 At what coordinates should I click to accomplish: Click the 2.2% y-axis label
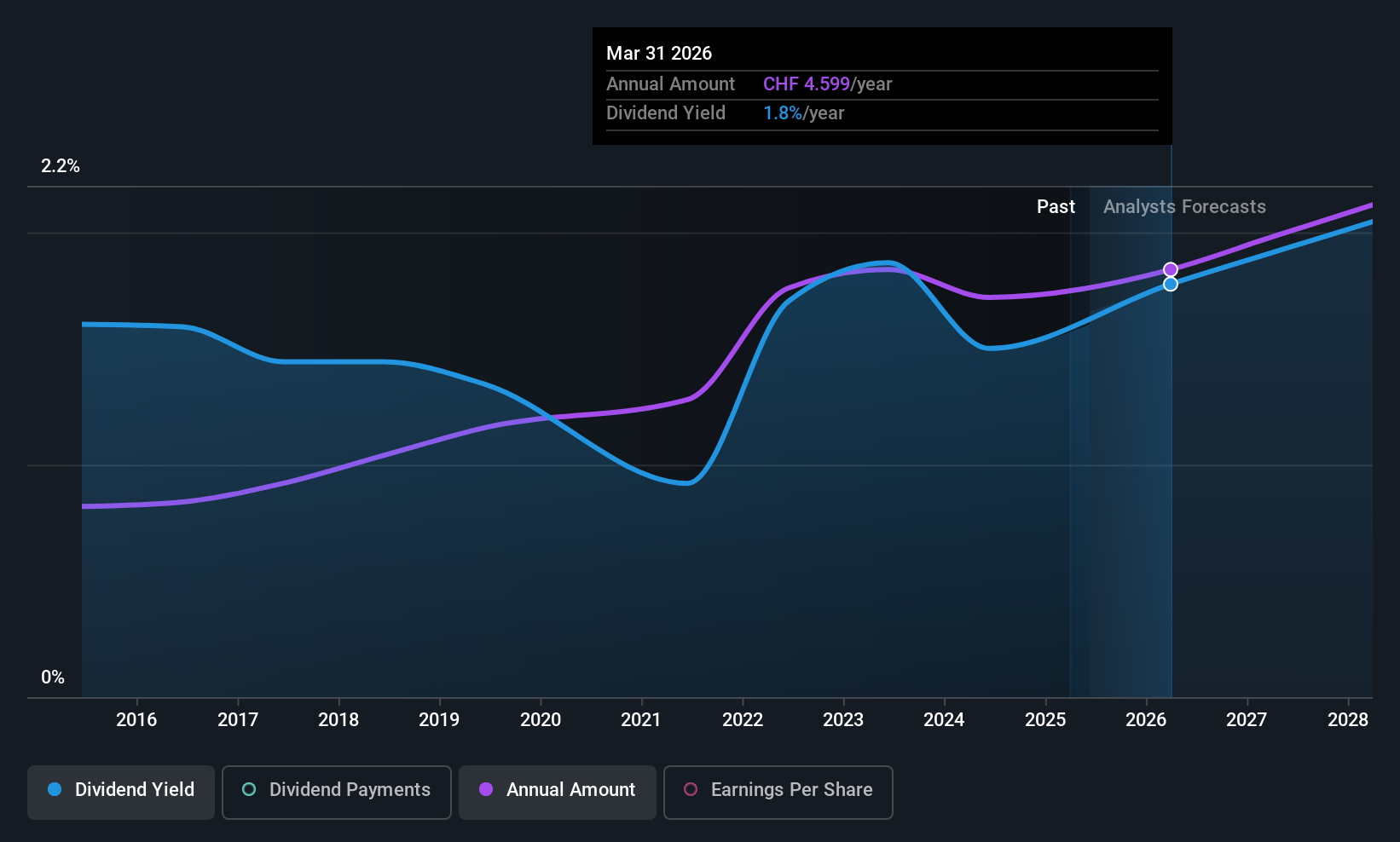(61, 166)
